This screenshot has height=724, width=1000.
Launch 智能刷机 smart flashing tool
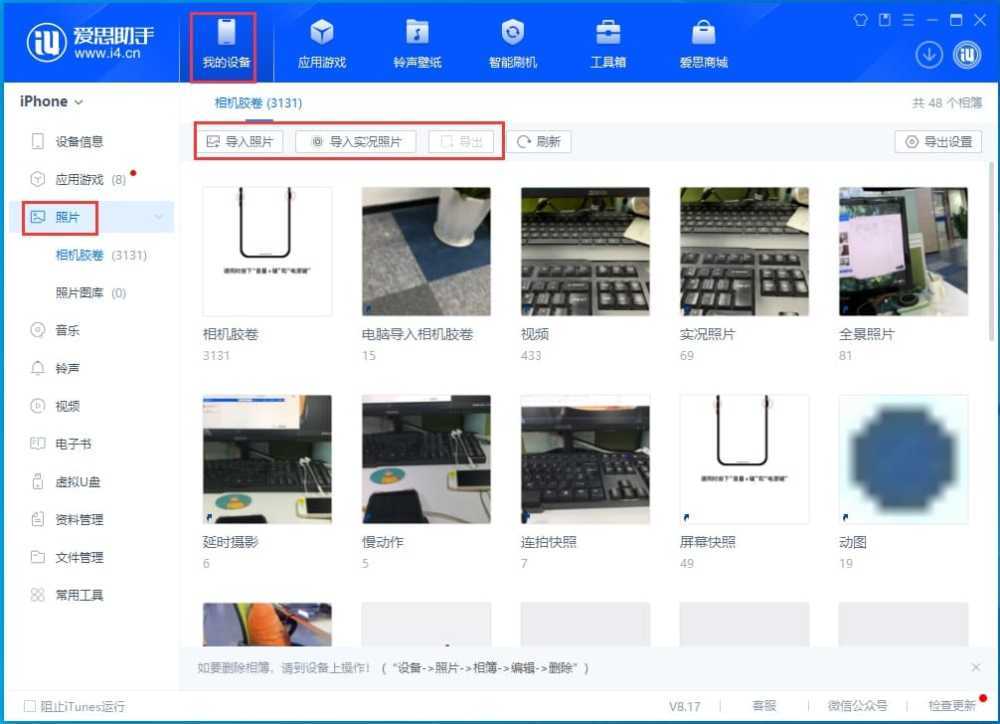tap(512, 40)
